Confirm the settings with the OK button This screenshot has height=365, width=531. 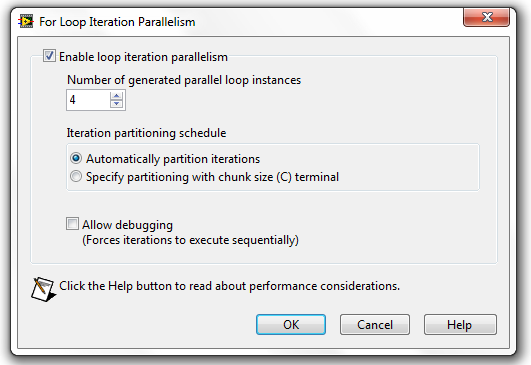pos(291,324)
